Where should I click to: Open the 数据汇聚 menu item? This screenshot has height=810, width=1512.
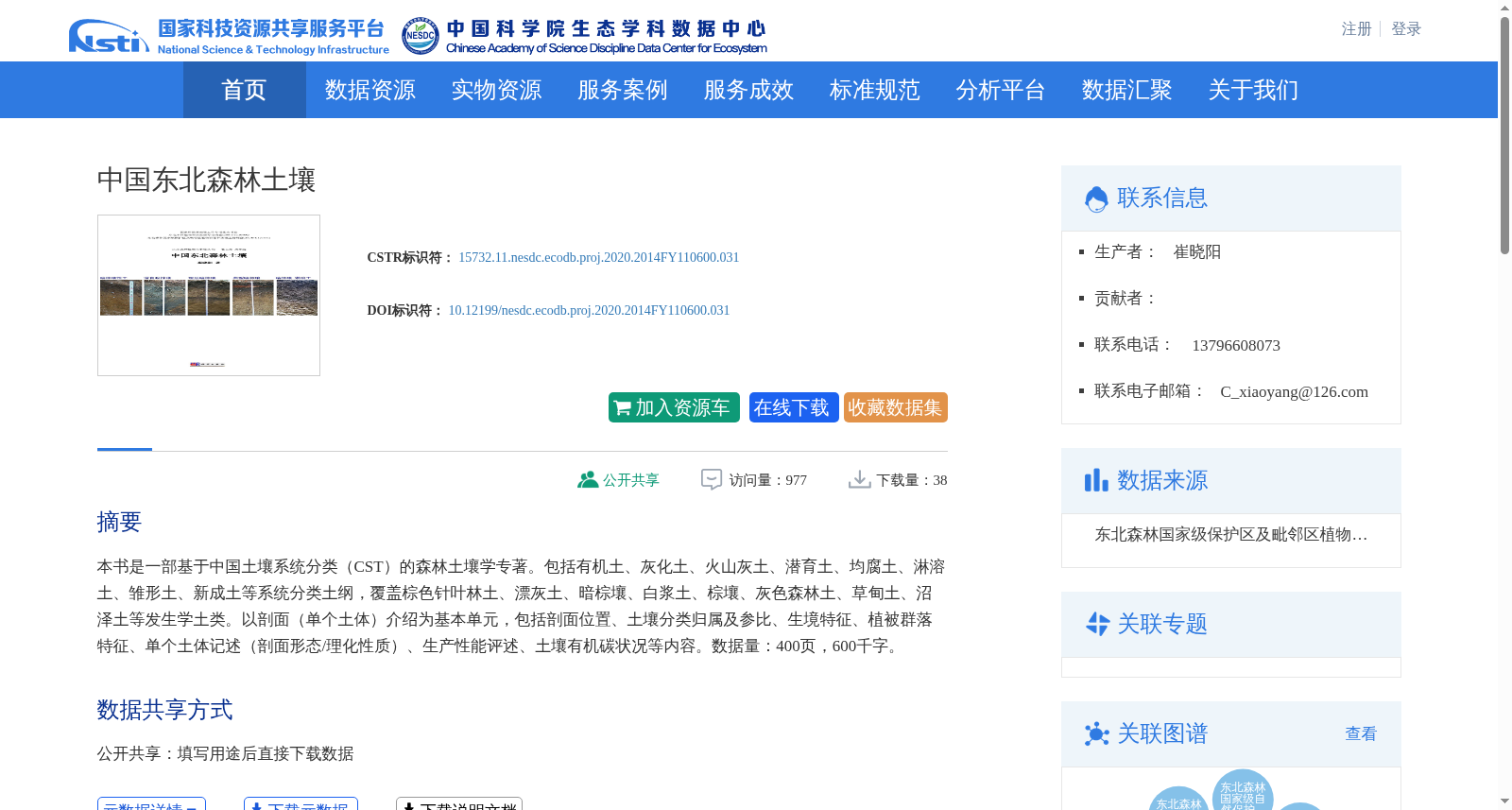pyautogui.click(x=1127, y=90)
